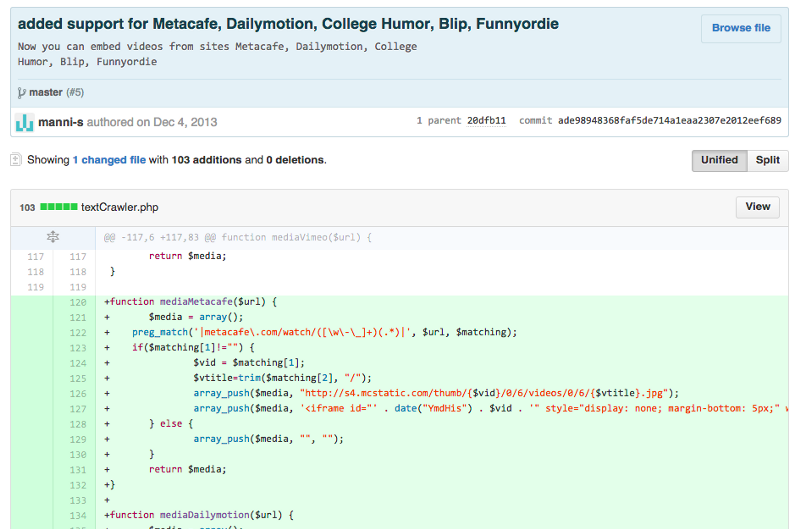
Task: Click the hunk header @@ -117,6 +117,83 @@
Action: pyautogui.click(x=238, y=237)
